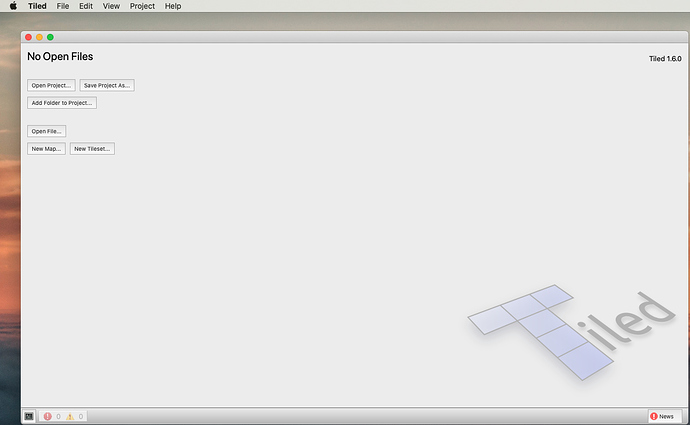This screenshot has width=690, height=425.
Task: Open the Tiled application menu
Action: click(x=37, y=6)
